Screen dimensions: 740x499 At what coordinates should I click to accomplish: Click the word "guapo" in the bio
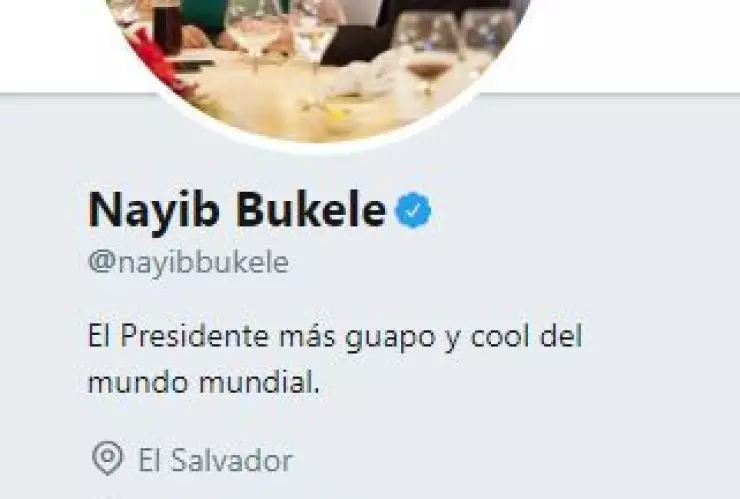coord(391,338)
